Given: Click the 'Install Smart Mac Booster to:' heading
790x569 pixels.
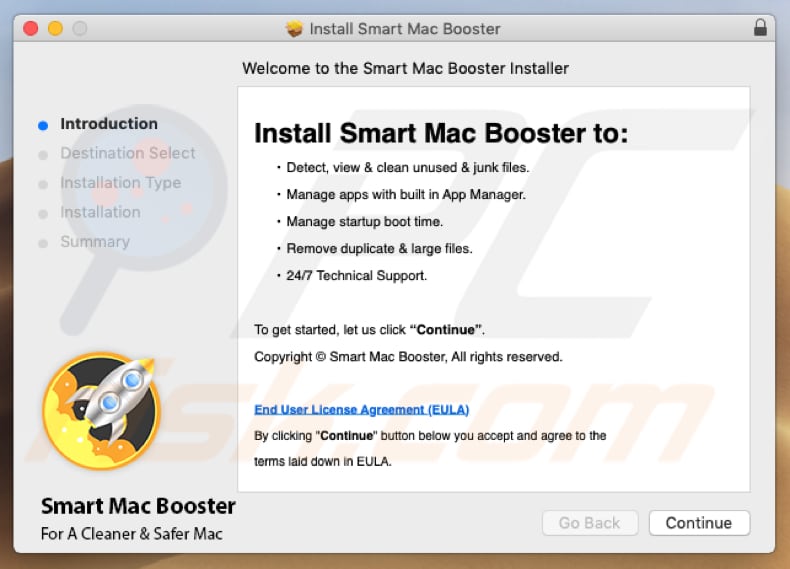Looking at the screenshot, I should (441, 134).
